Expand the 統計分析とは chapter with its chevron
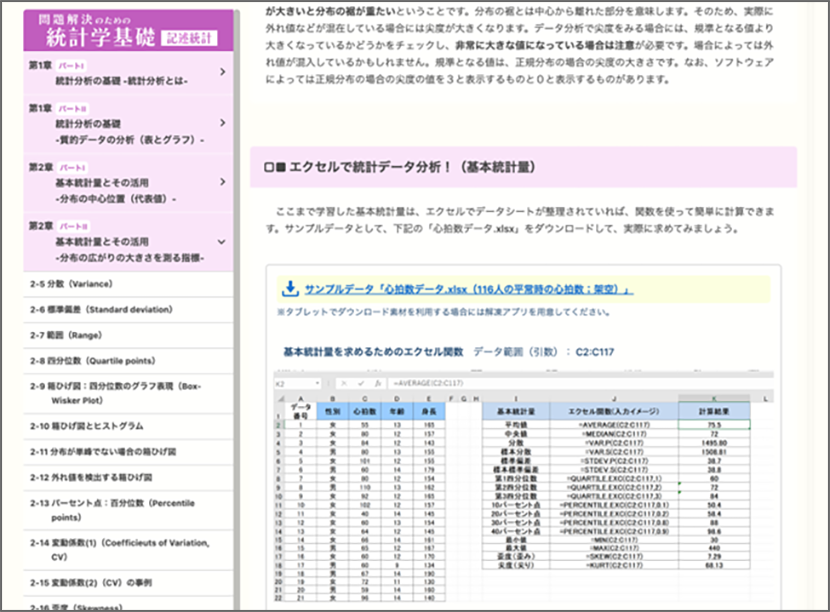Screen dimensions: 830x612 [x=222, y=71]
